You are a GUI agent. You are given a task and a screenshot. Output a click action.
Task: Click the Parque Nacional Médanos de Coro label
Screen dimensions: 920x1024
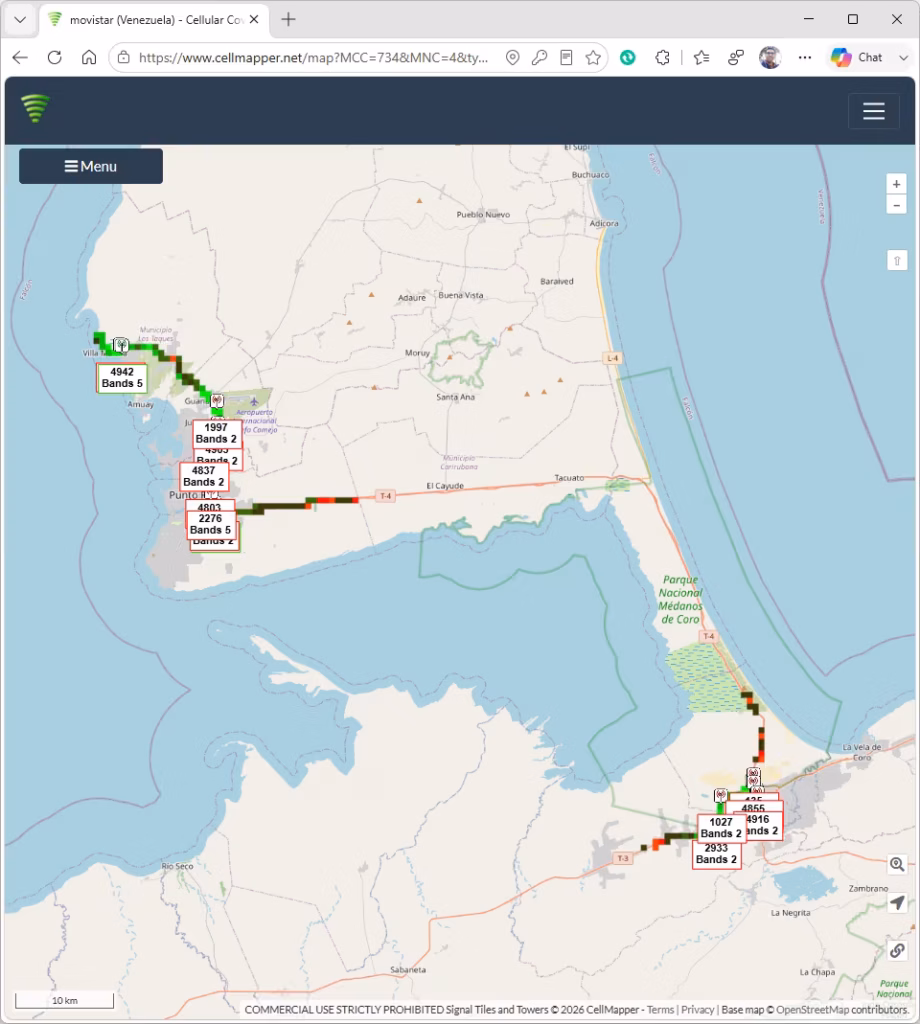click(x=680, y=600)
